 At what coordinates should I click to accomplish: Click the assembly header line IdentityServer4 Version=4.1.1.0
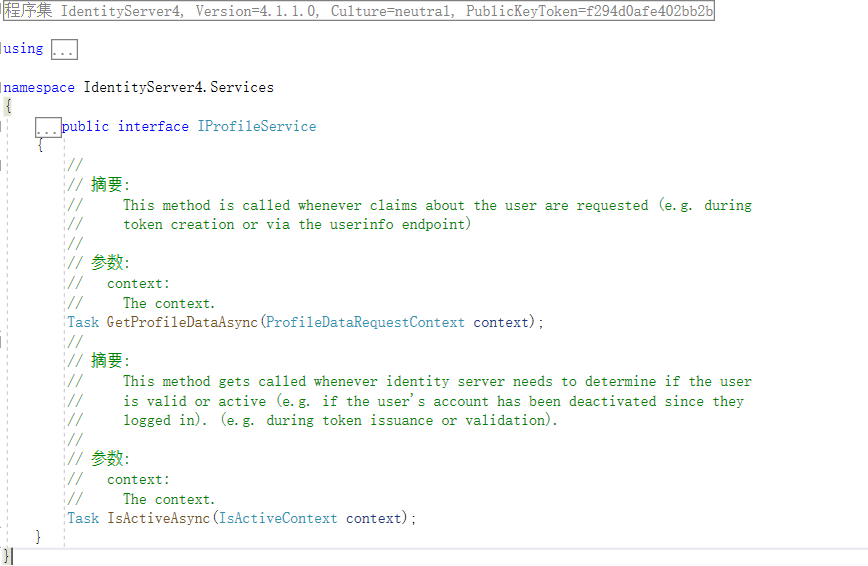point(359,11)
